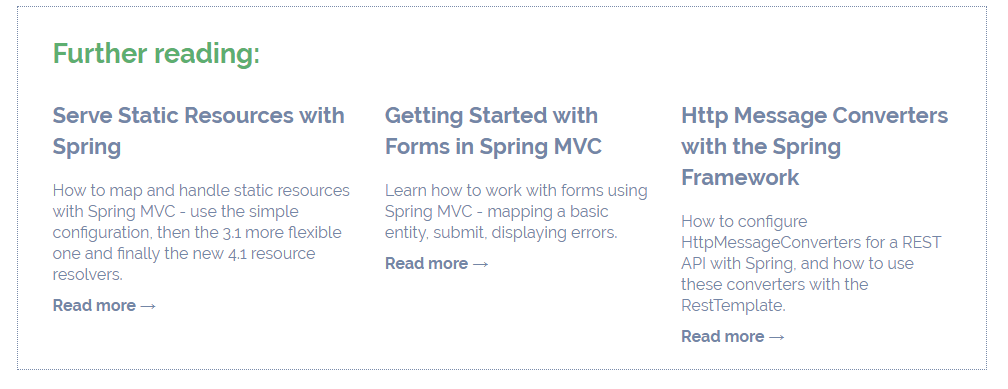Click the arrow after first Read more
Image resolution: width=1008 pixels, height=389 pixels.
148,306
